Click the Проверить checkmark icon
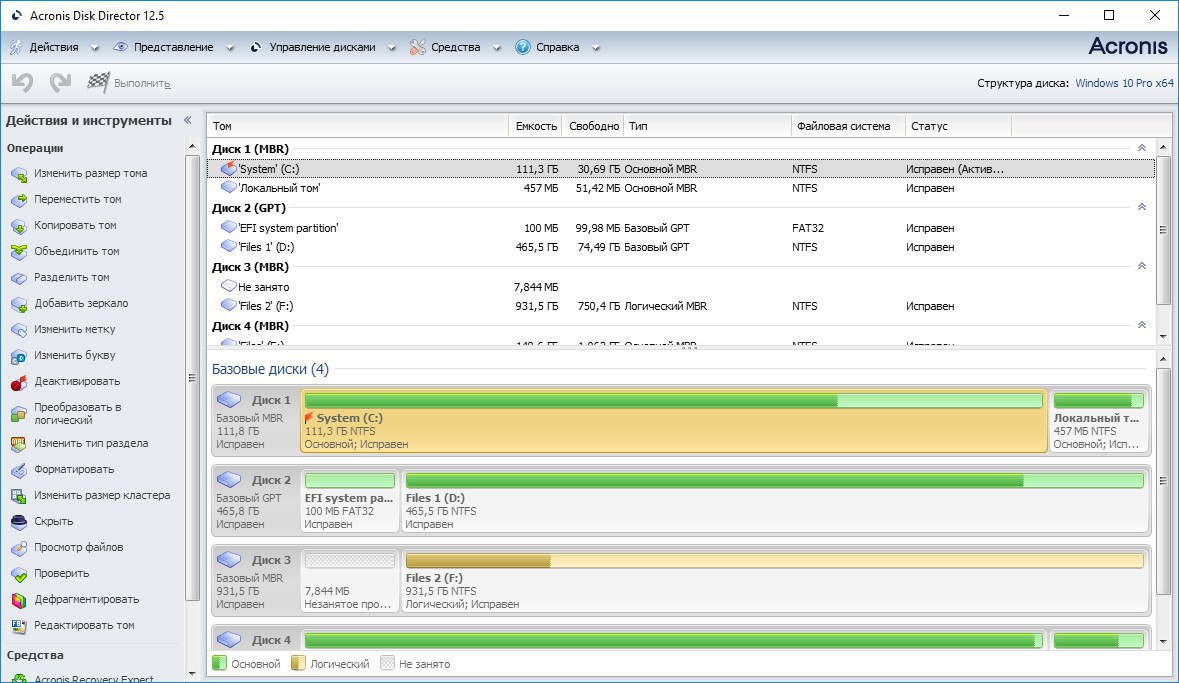The image size is (1179, 683). (19, 574)
